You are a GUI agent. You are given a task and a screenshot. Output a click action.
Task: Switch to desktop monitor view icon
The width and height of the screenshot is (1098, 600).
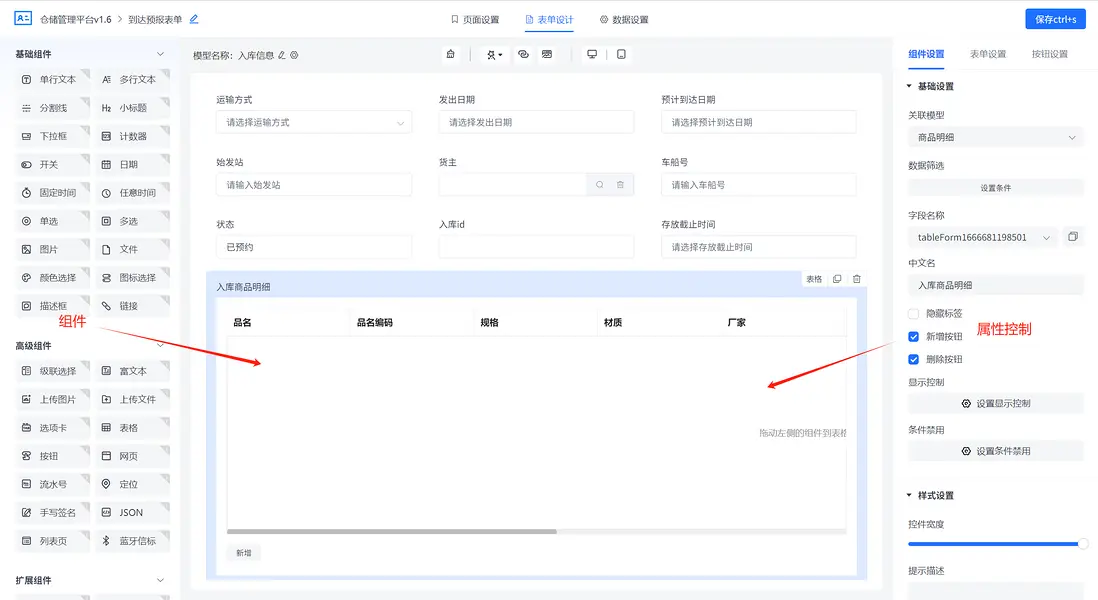point(592,55)
